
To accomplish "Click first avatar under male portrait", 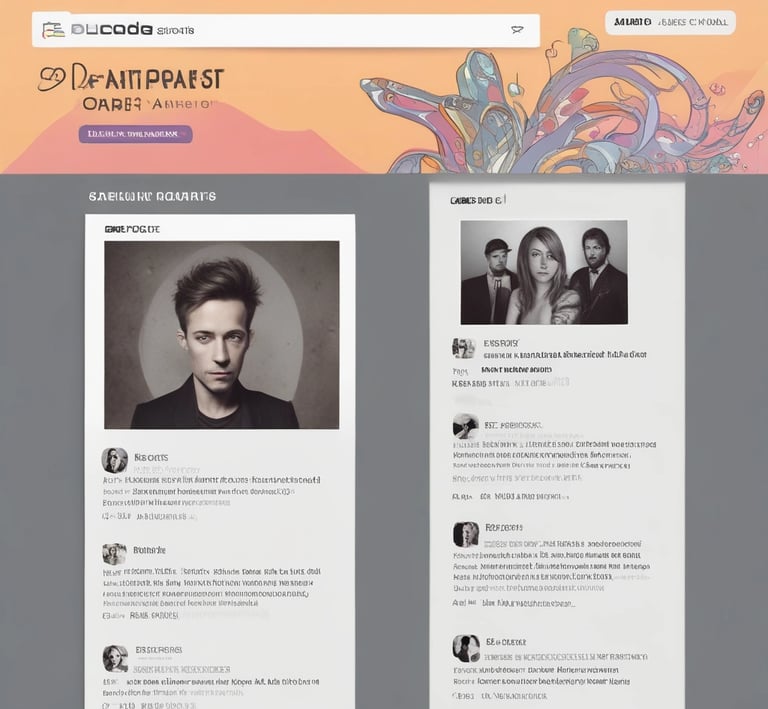I will 115,460.
